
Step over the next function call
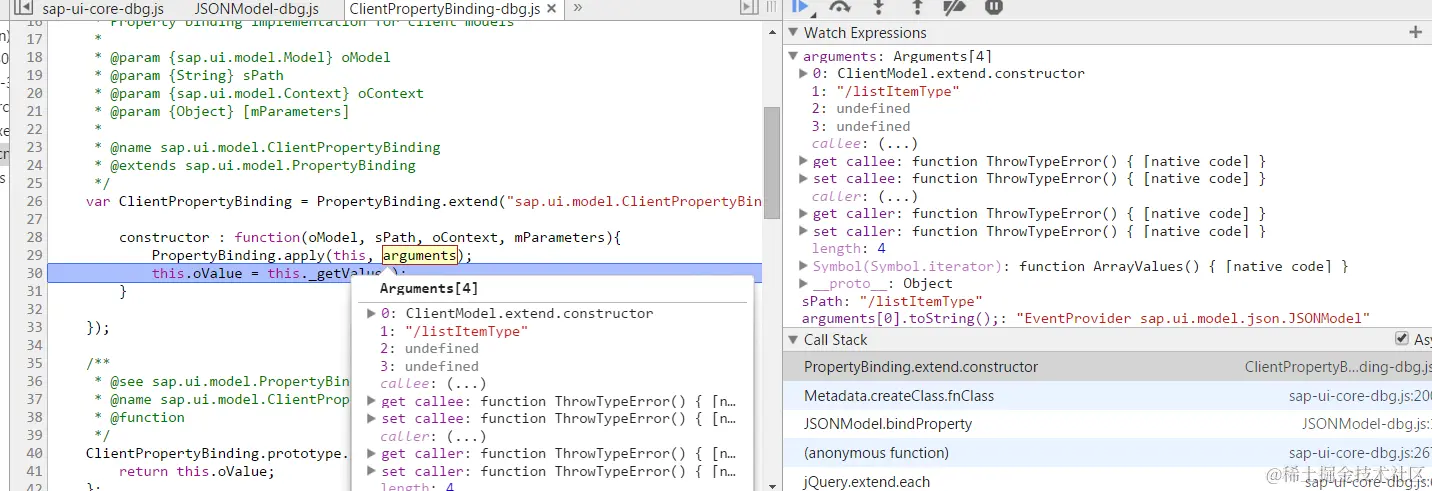pyautogui.click(x=840, y=6)
